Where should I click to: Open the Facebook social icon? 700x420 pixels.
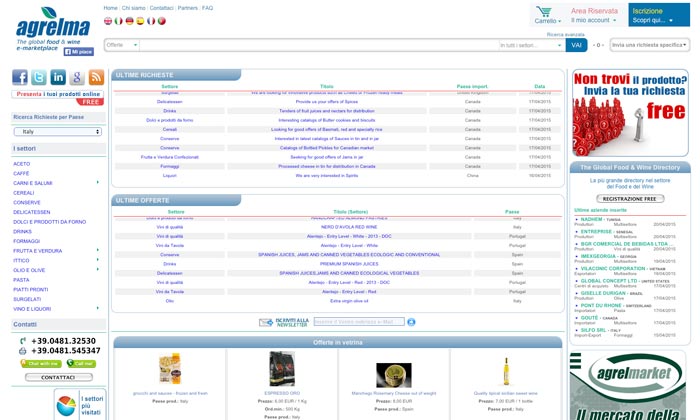21,78
